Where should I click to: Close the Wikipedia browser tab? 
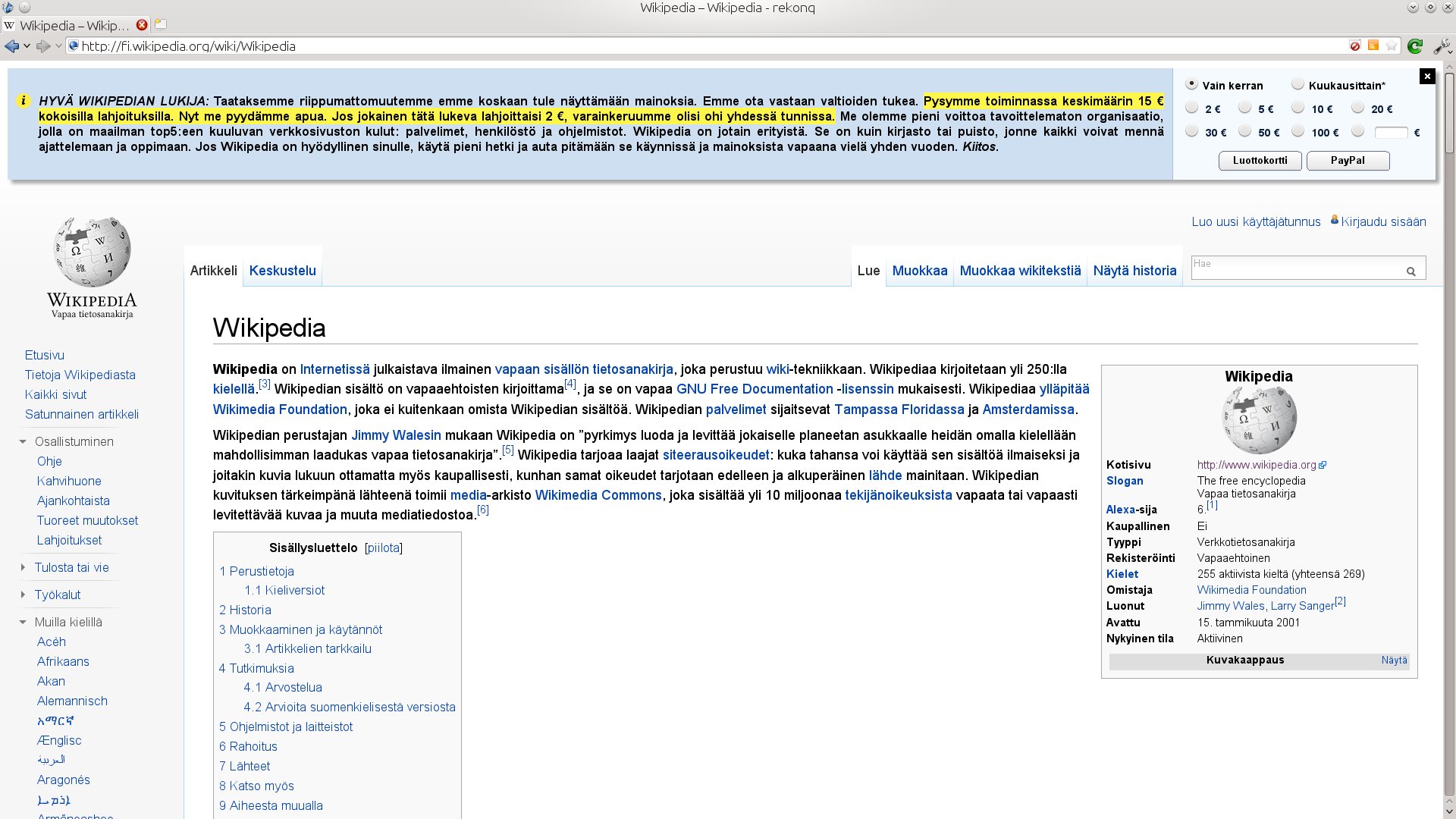tap(142, 25)
